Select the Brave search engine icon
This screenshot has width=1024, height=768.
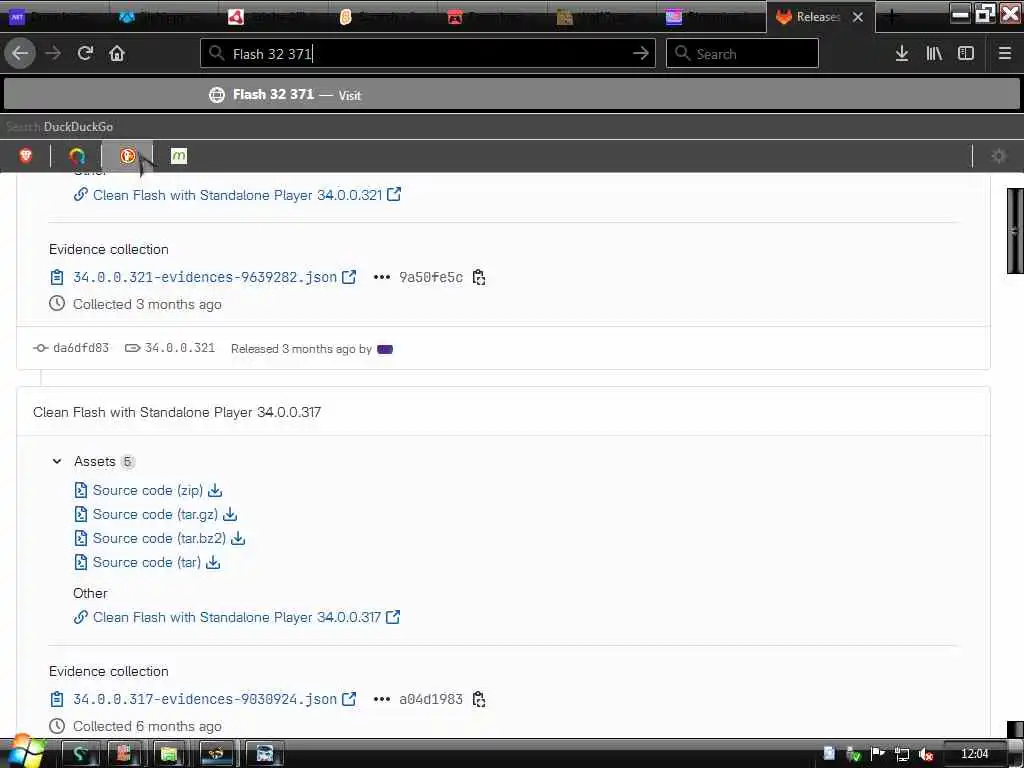(26, 156)
